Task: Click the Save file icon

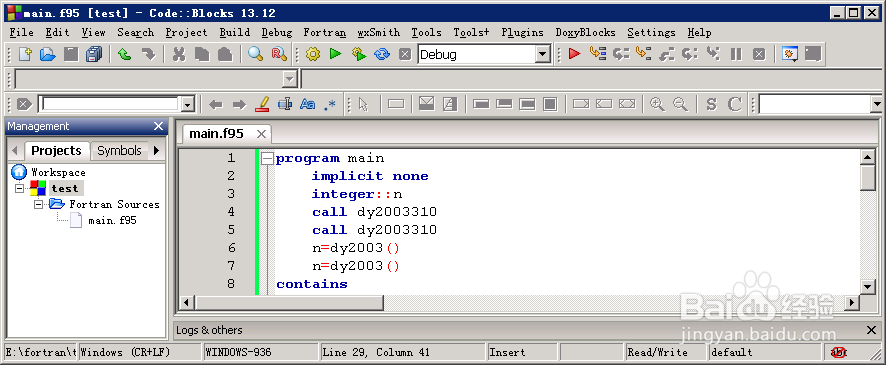Action: [x=71, y=54]
